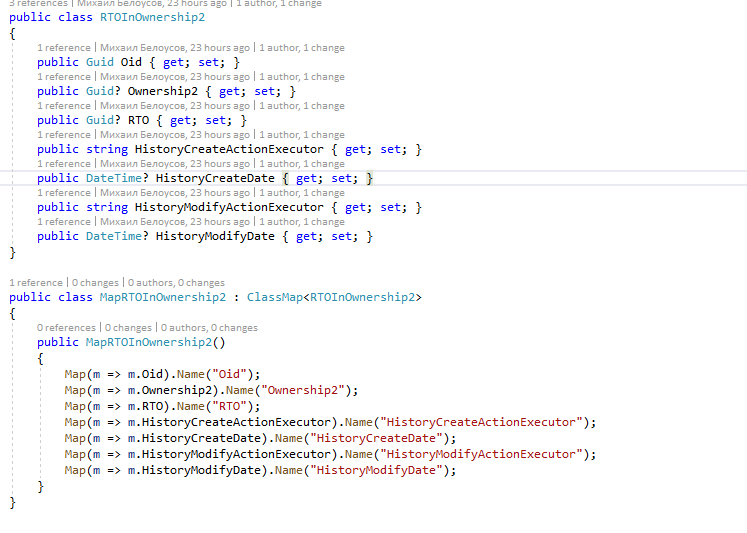This screenshot has width=747, height=533.
Task: Select m.Ownership2 member in Map lambda
Action: (x=170, y=391)
